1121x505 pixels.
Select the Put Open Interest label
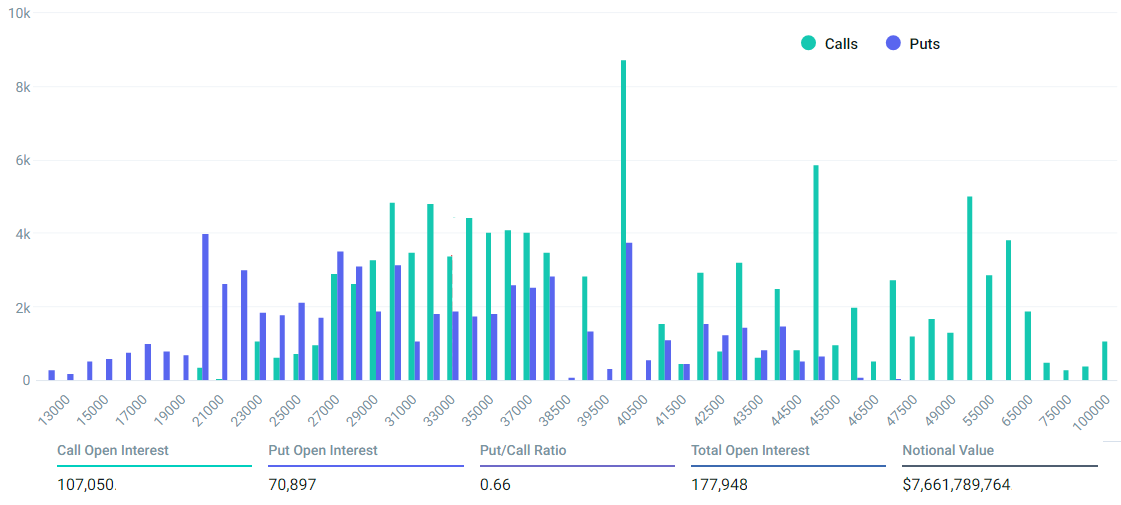tap(323, 451)
